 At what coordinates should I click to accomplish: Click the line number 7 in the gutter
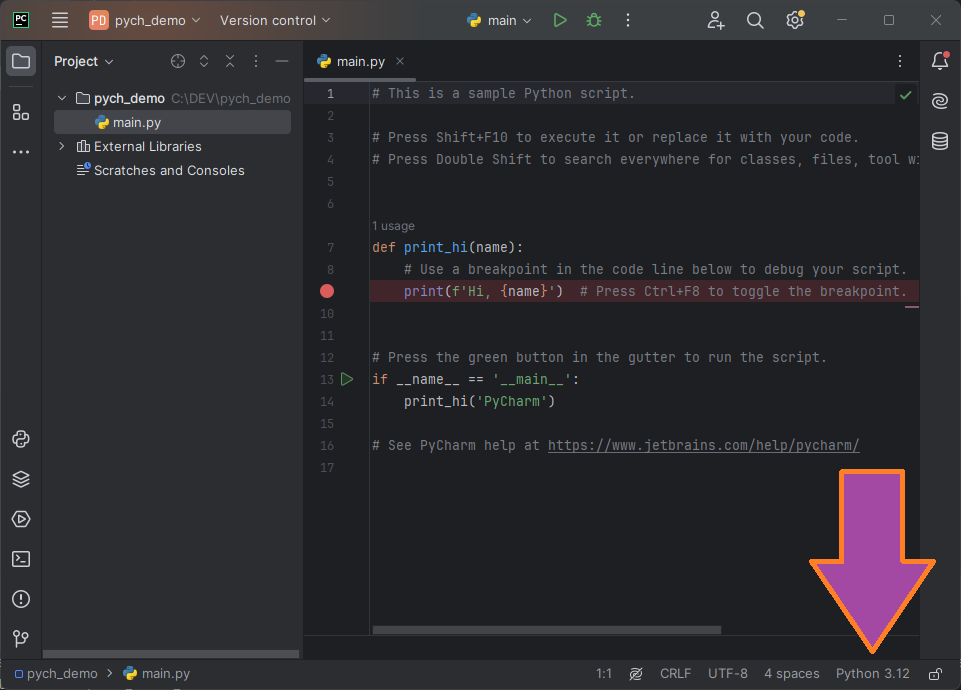pyautogui.click(x=330, y=248)
